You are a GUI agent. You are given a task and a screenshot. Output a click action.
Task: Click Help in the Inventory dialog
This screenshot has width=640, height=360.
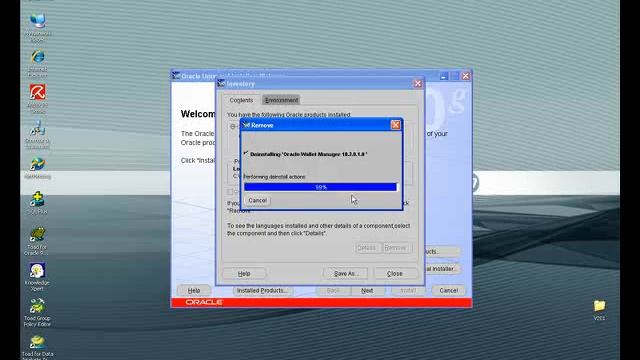click(244, 273)
